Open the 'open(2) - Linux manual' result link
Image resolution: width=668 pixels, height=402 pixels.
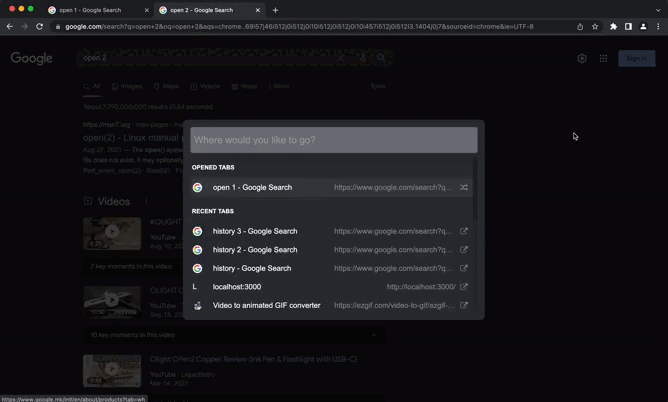(132, 138)
